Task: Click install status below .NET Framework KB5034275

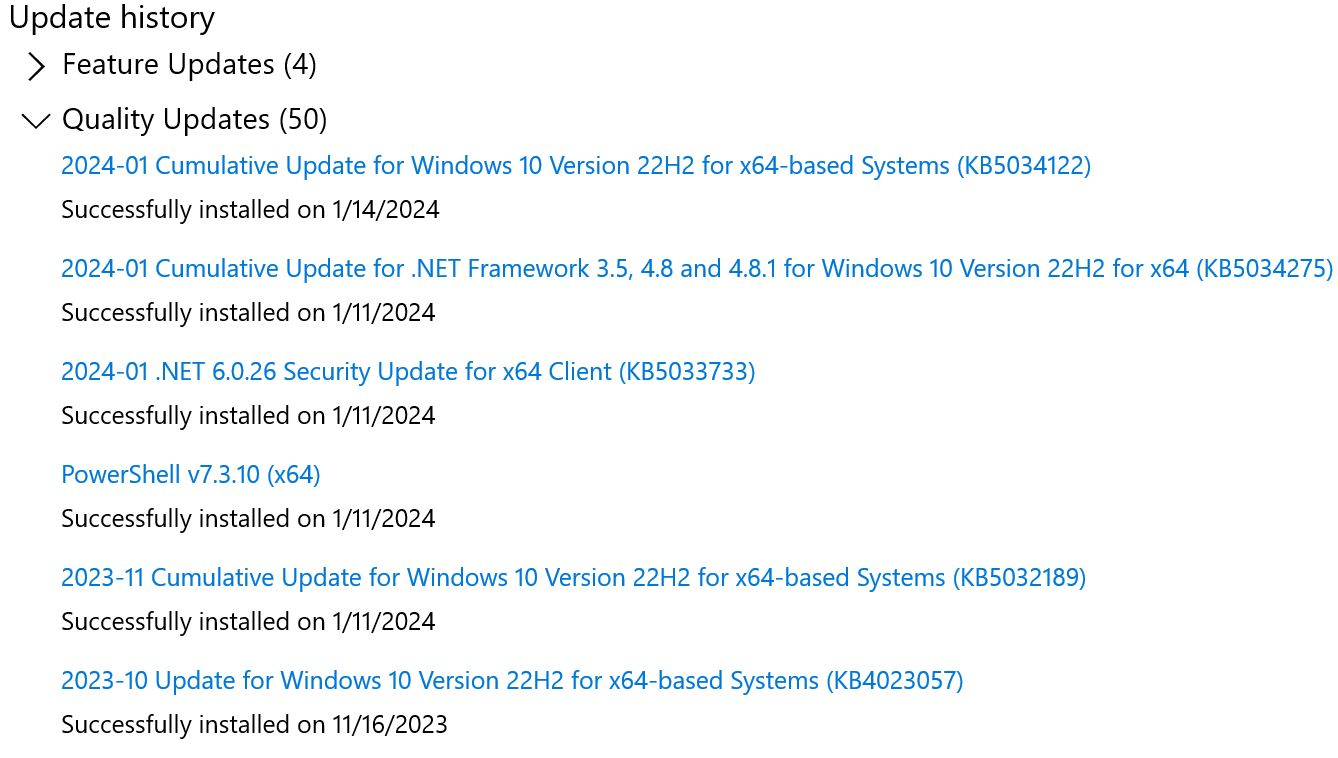Action: (x=248, y=312)
